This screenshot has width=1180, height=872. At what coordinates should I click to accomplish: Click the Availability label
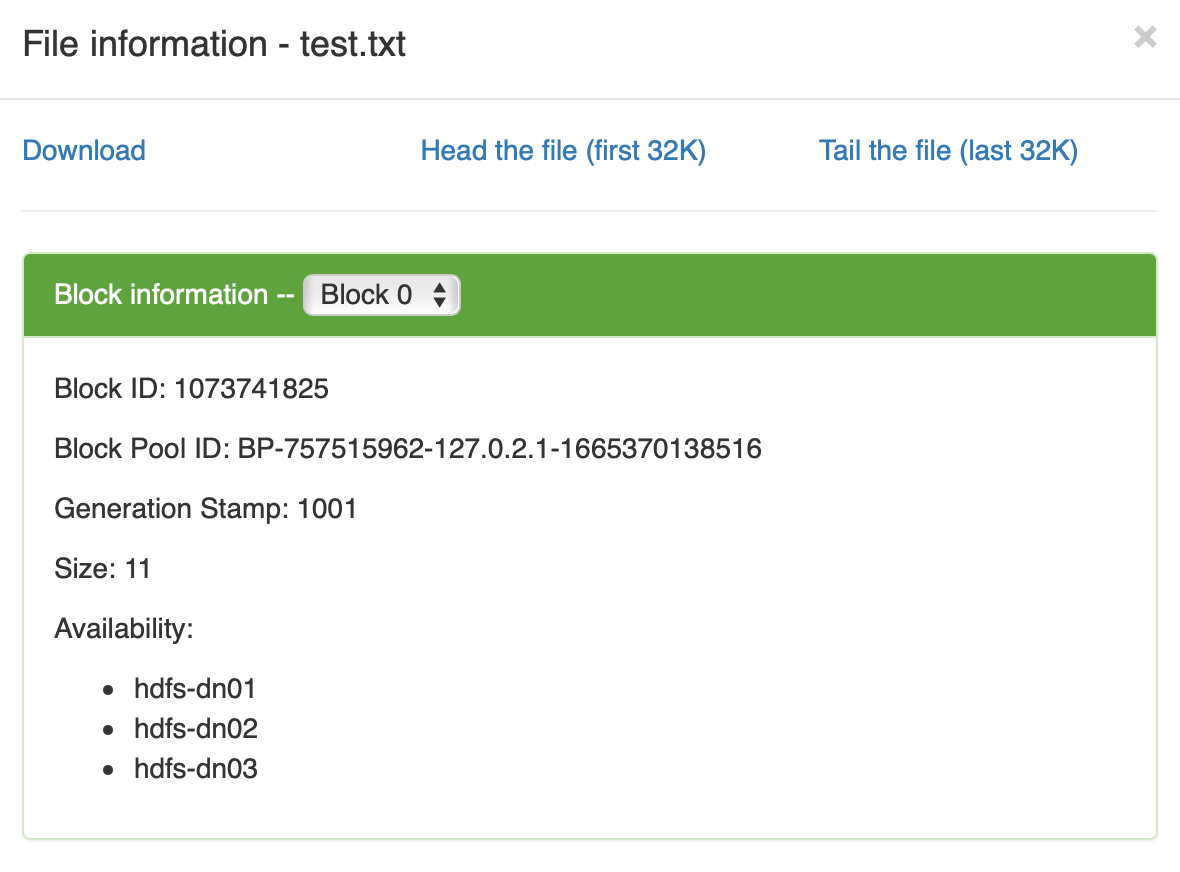point(123,629)
